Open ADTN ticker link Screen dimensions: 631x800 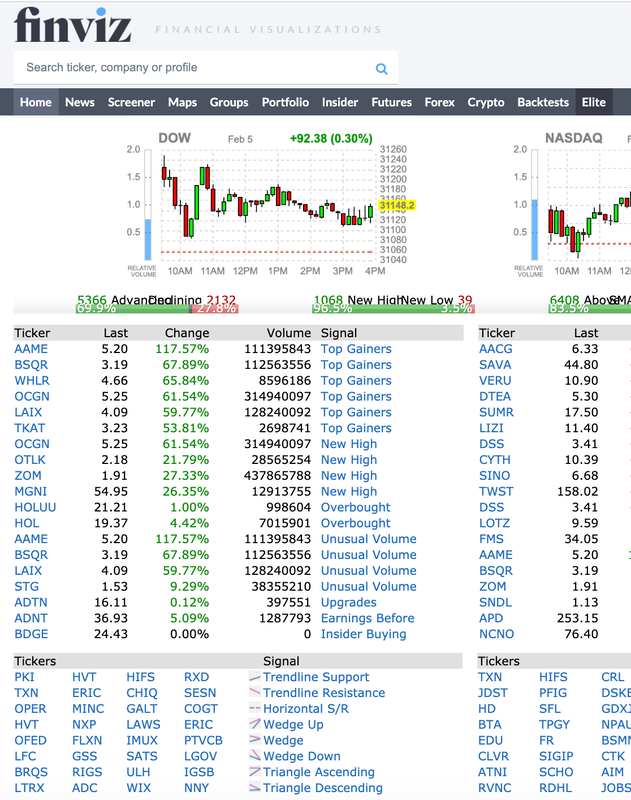pos(31,602)
